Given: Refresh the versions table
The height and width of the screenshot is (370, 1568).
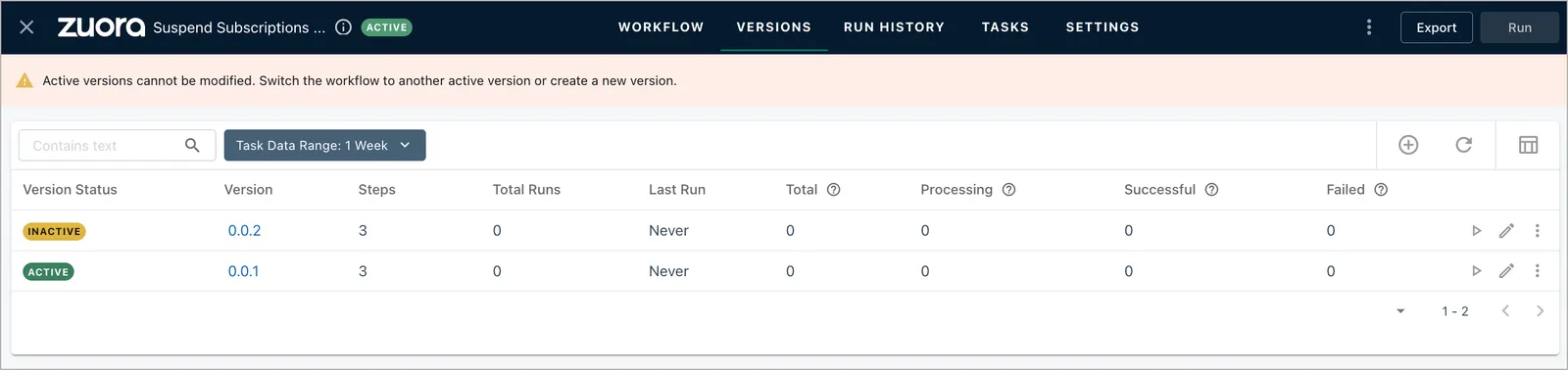Looking at the screenshot, I should 1463,145.
